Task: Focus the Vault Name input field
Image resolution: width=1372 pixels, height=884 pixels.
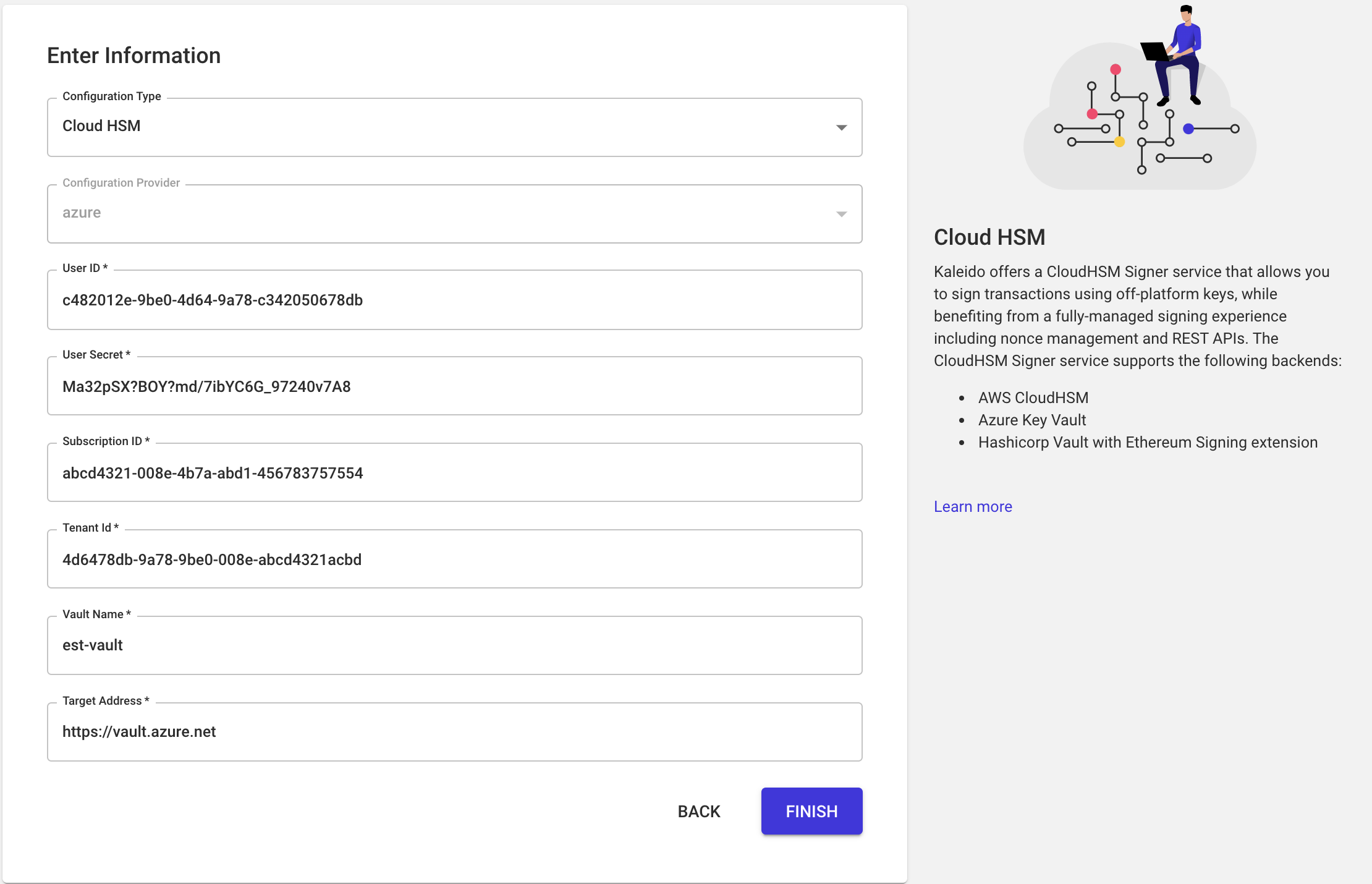Action: pos(454,645)
